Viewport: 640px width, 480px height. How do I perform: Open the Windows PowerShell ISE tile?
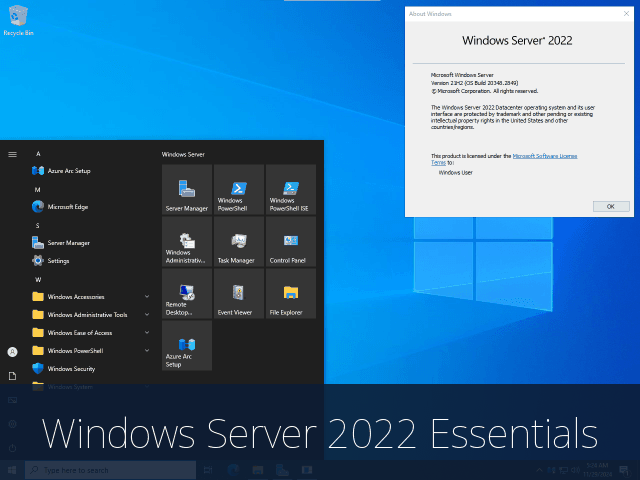click(291, 189)
